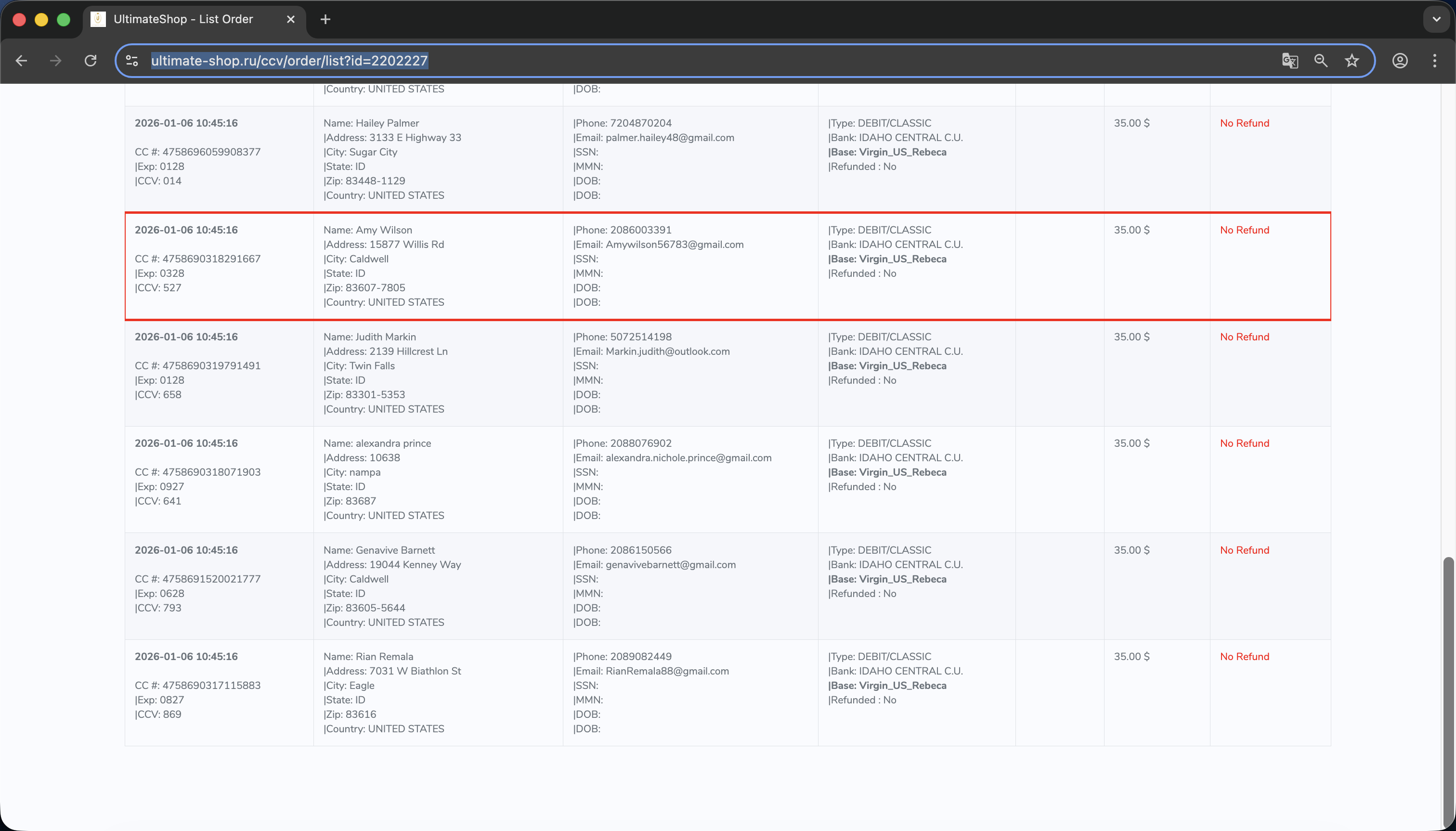Viewport: 1456px width, 831px height.
Task: Click the UltimateShop tab favicon
Action: click(98, 19)
